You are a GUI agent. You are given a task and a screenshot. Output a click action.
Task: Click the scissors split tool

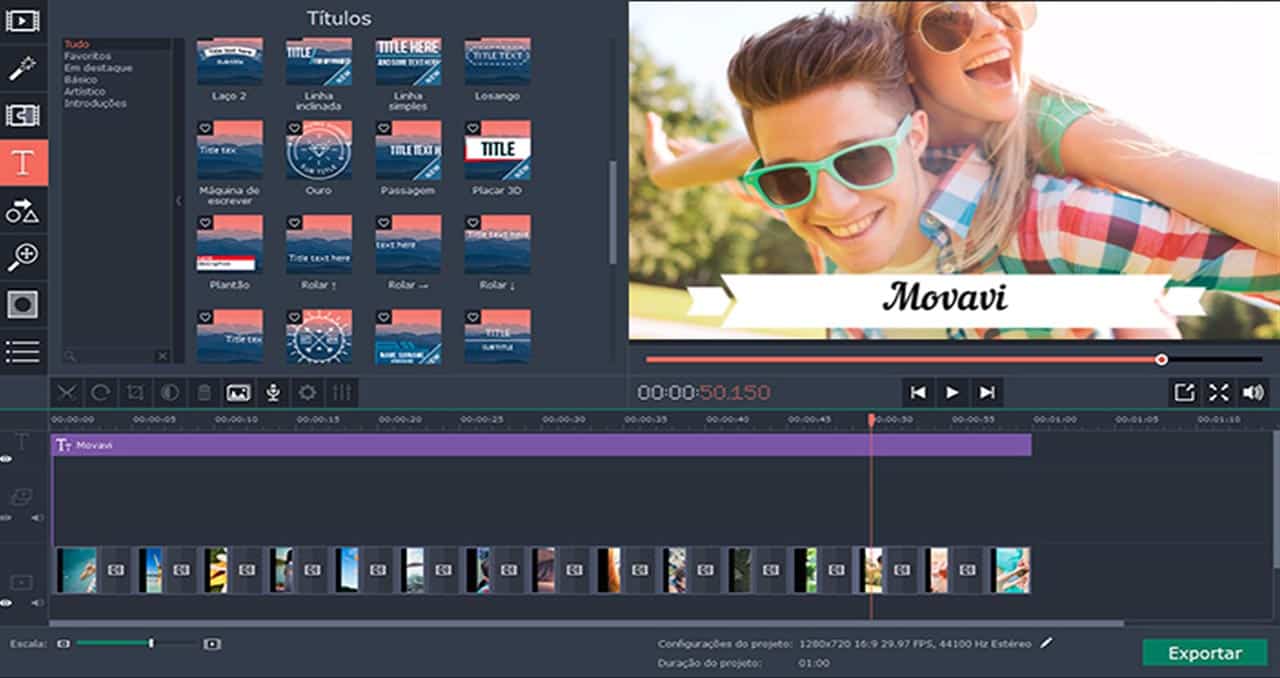click(67, 393)
